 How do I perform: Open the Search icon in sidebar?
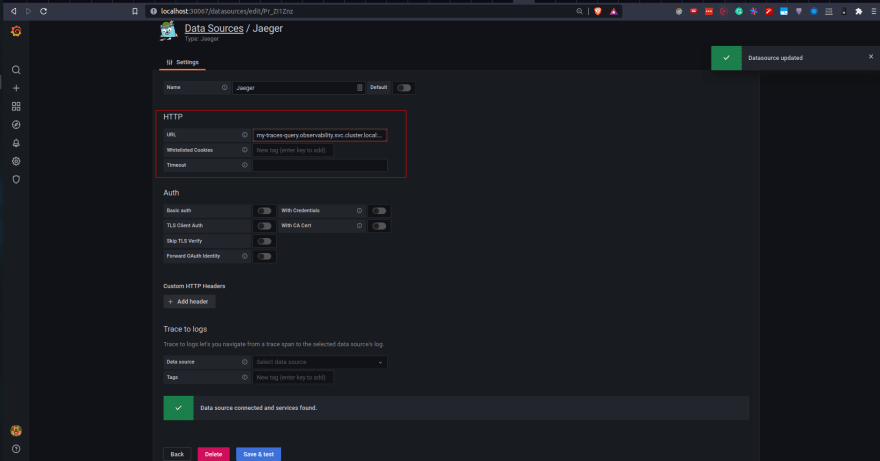tap(16, 70)
